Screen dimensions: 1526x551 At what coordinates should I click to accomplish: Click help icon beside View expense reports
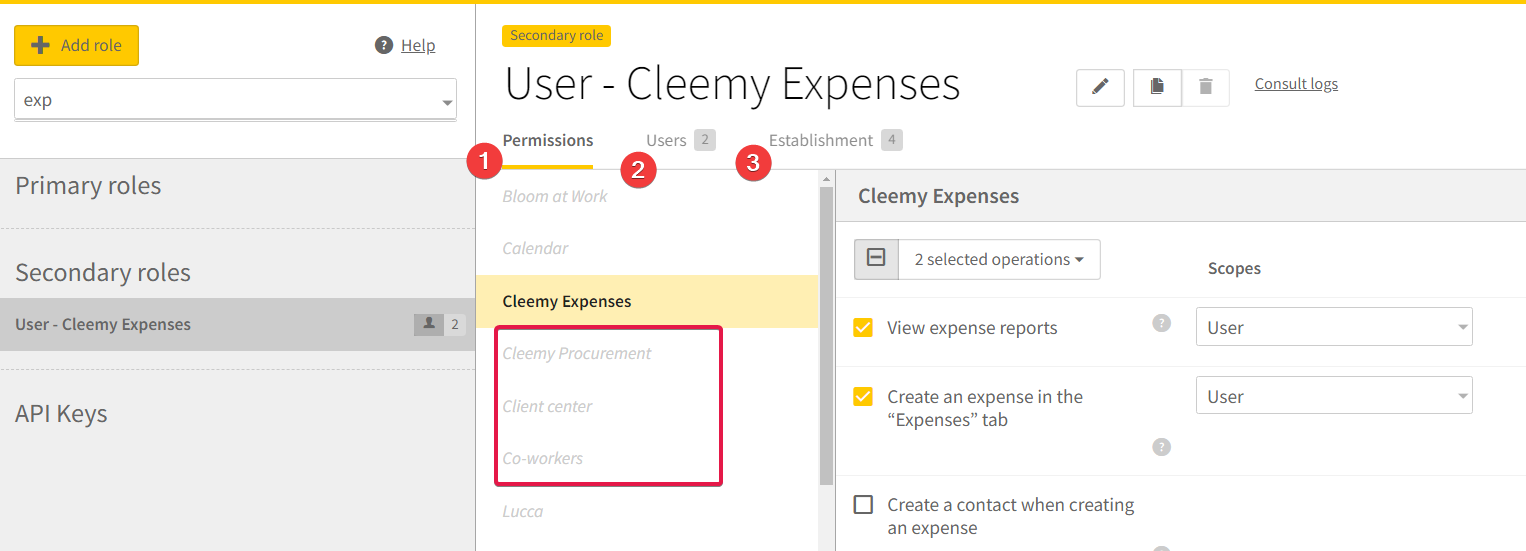click(x=1161, y=323)
